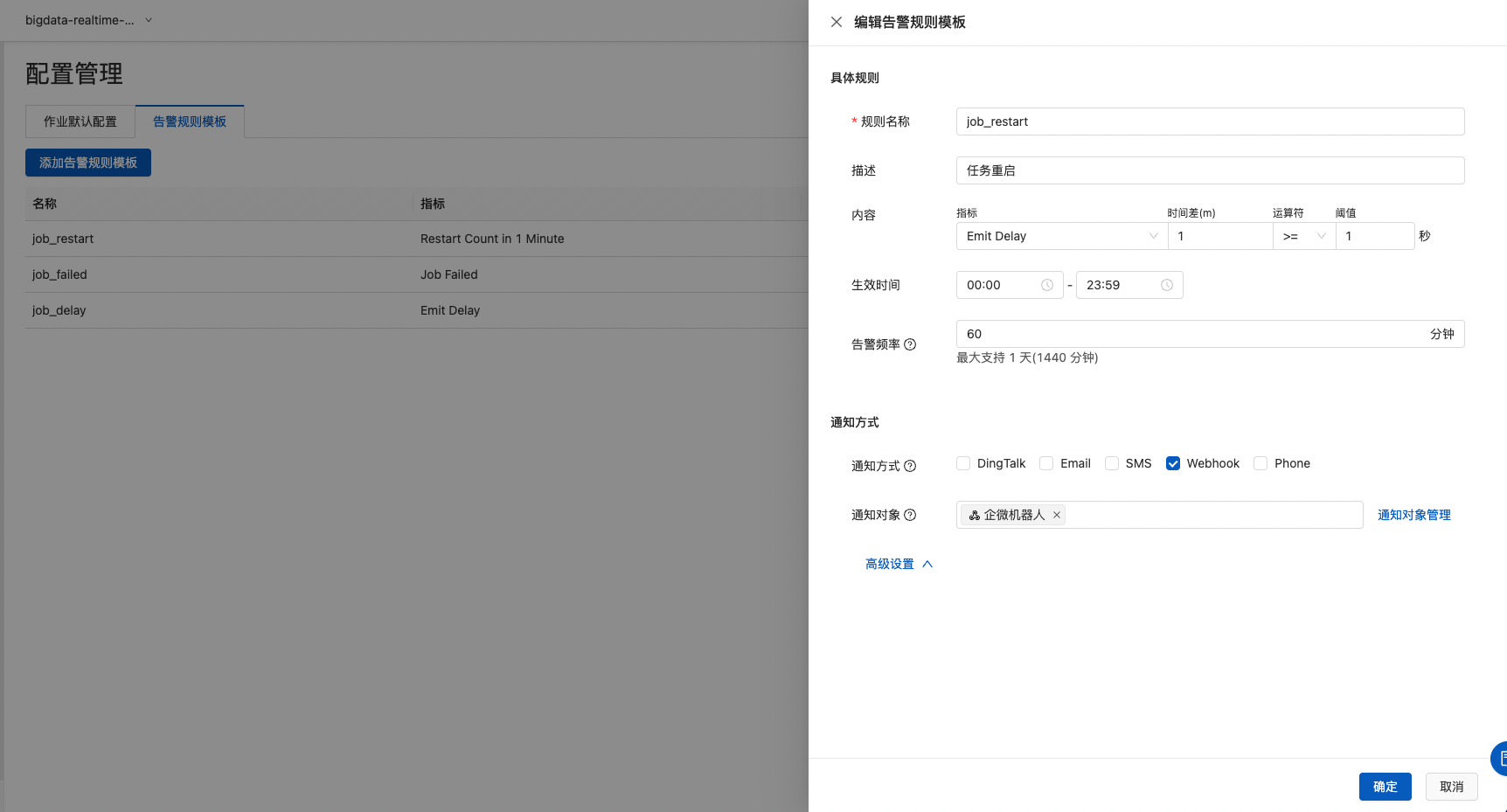The width and height of the screenshot is (1507, 812).
Task: Open the Emit Delay metric dropdown
Action: pyautogui.click(x=1062, y=236)
